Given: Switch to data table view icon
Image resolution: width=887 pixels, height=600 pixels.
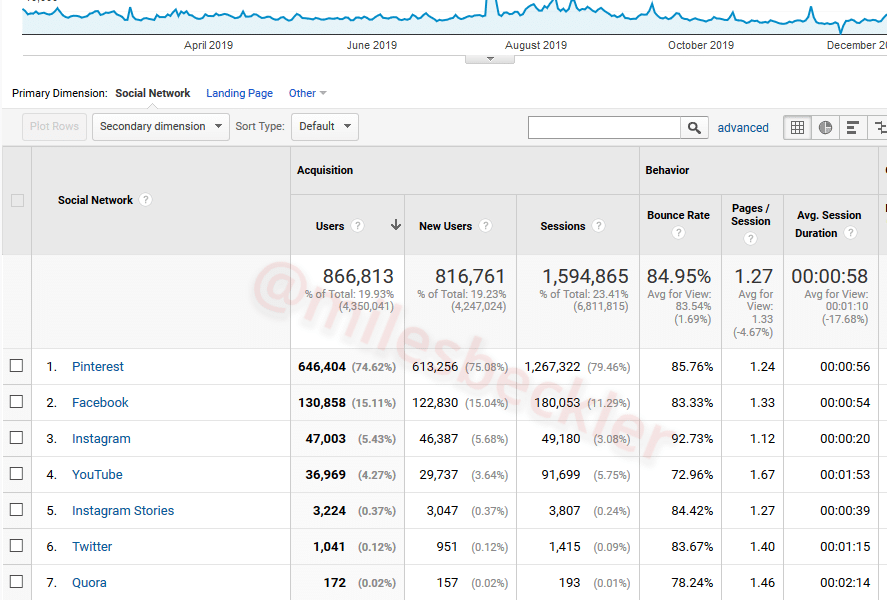Looking at the screenshot, I should [x=797, y=128].
